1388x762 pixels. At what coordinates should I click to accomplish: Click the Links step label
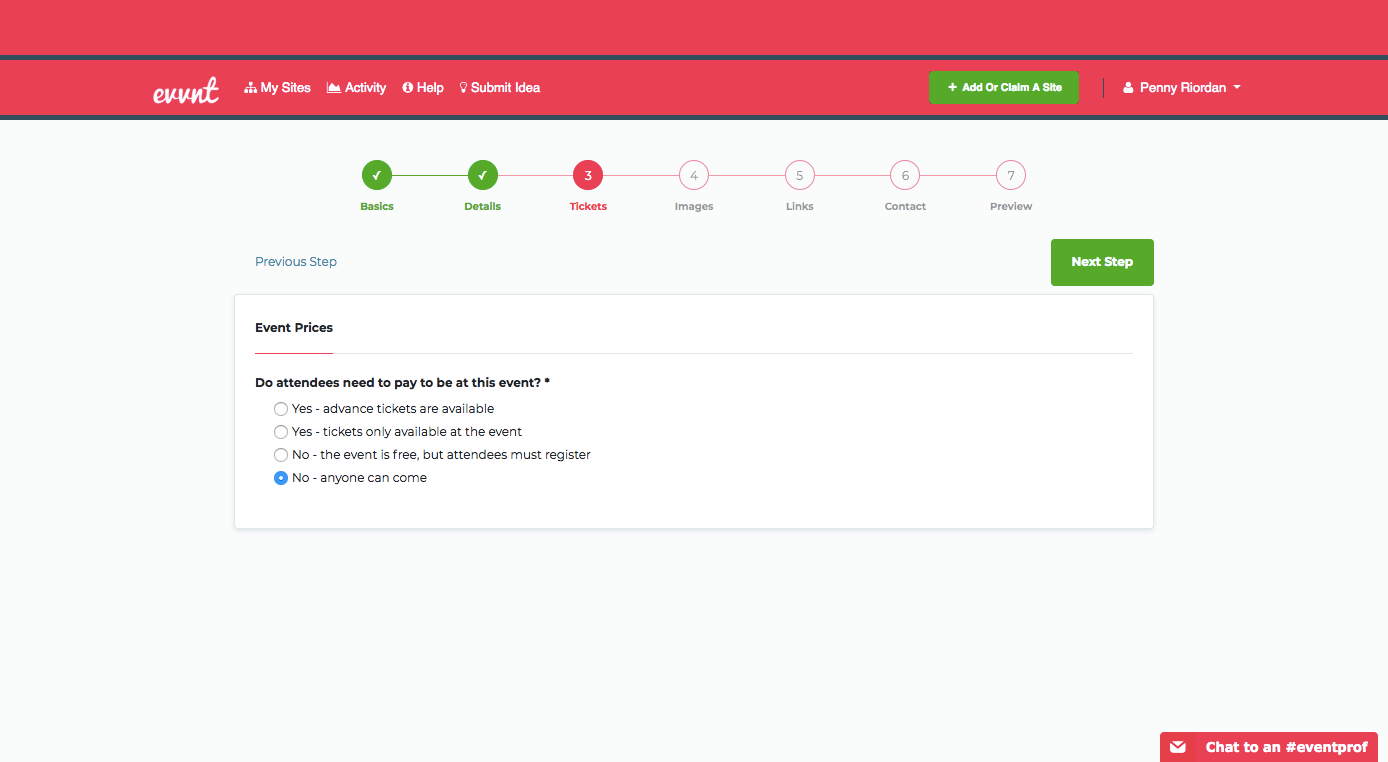click(800, 207)
